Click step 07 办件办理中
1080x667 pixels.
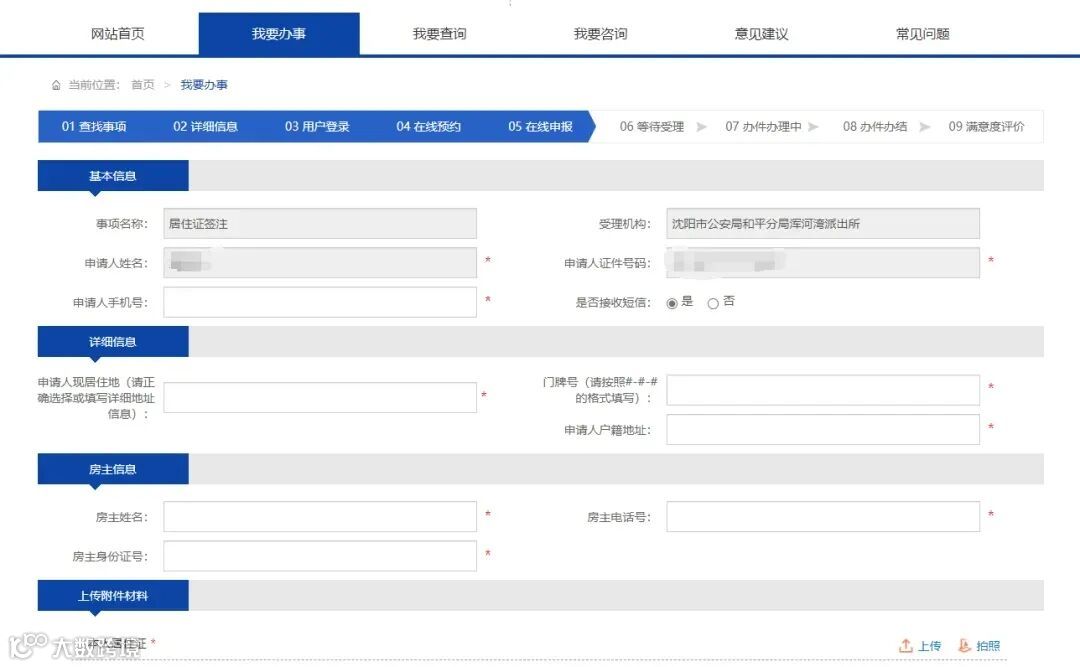click(763, 127)
